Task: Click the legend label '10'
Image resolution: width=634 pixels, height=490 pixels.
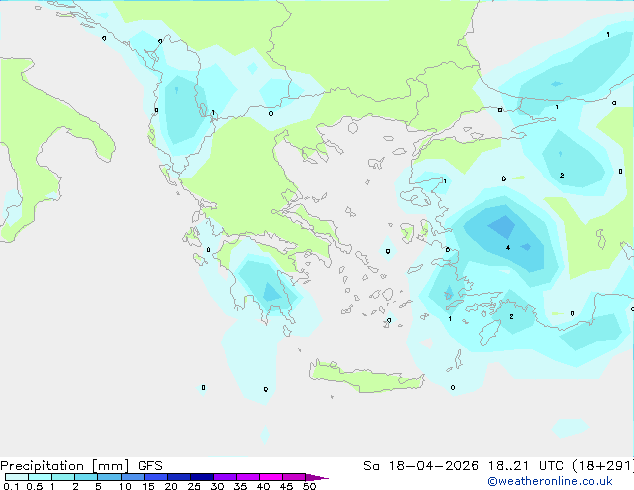Action: coord(125,486)
